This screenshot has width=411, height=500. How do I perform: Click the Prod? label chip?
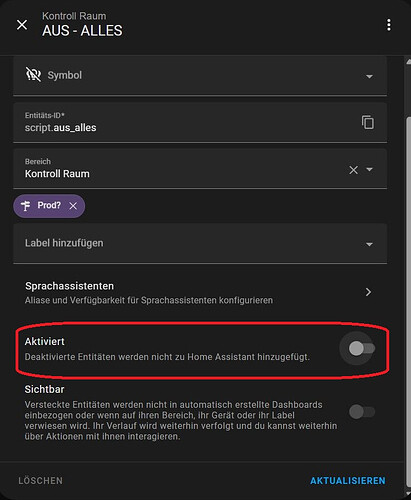click(49, 206)
